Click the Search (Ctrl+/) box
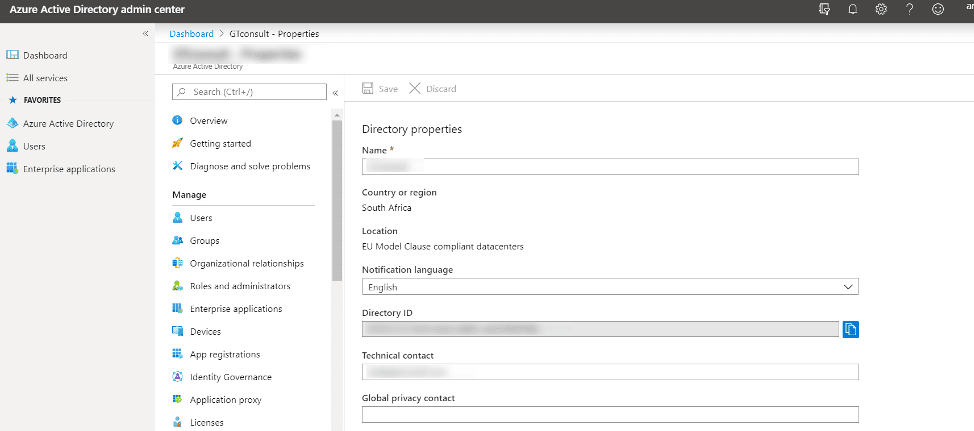 click(x=249, y=92)
